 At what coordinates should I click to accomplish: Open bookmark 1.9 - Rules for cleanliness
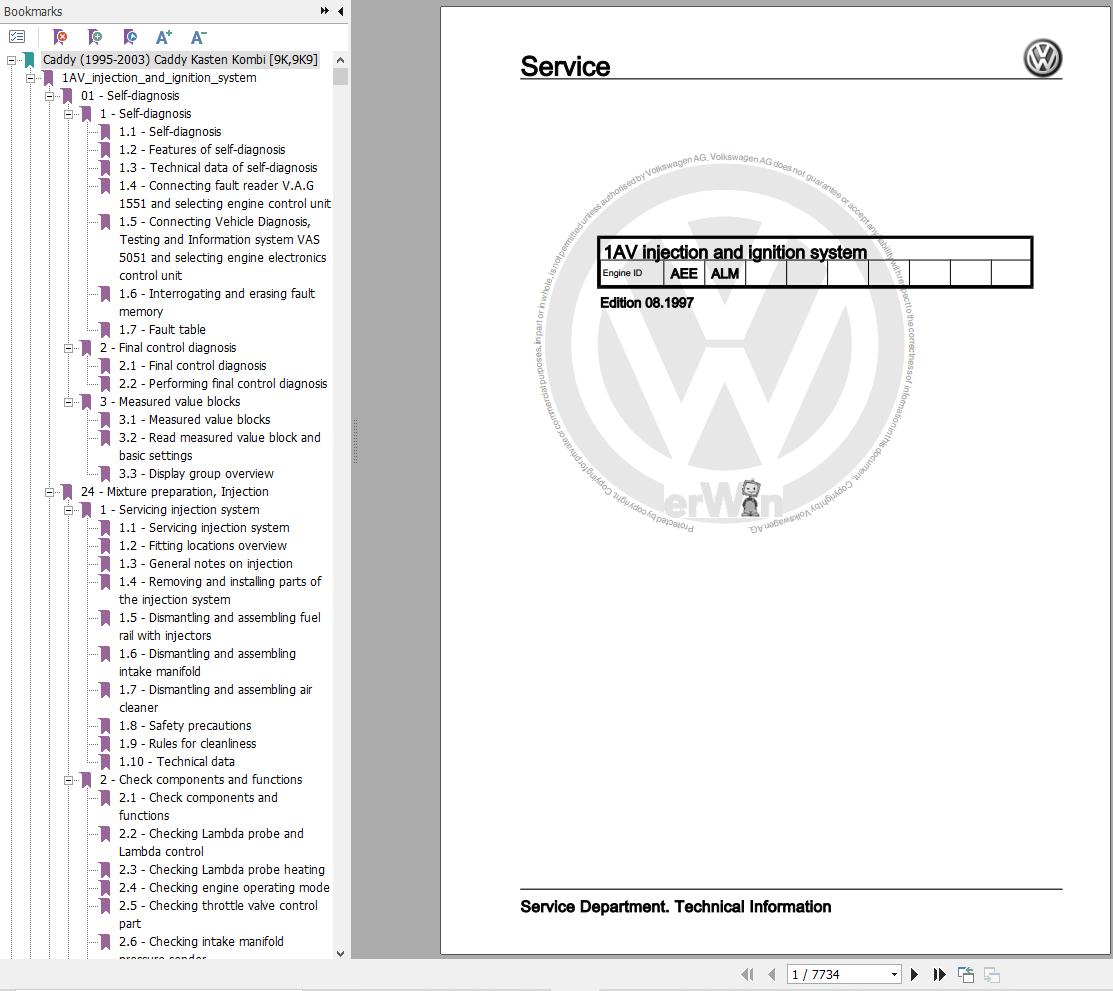pyautogui.click(x=187, y=743)
